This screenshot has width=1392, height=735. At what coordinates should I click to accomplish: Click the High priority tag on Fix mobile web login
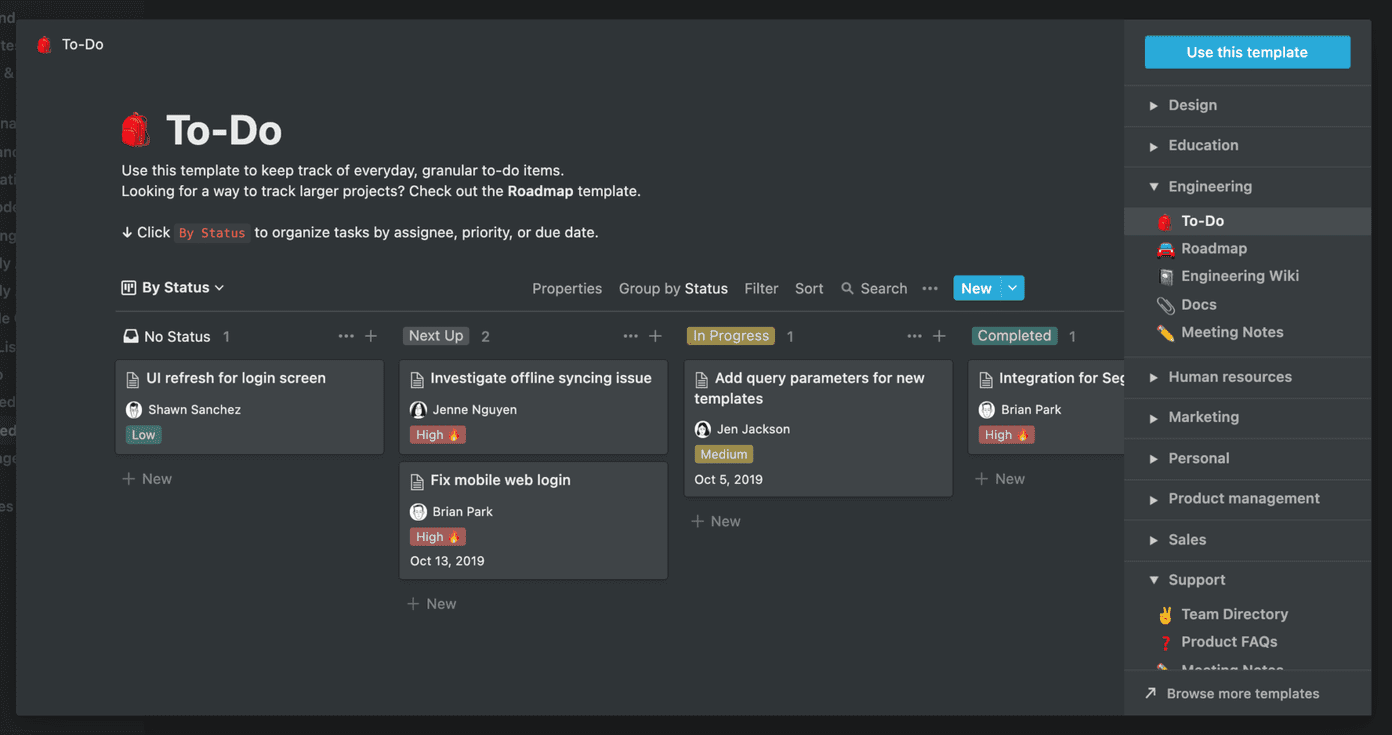point(438,537)
